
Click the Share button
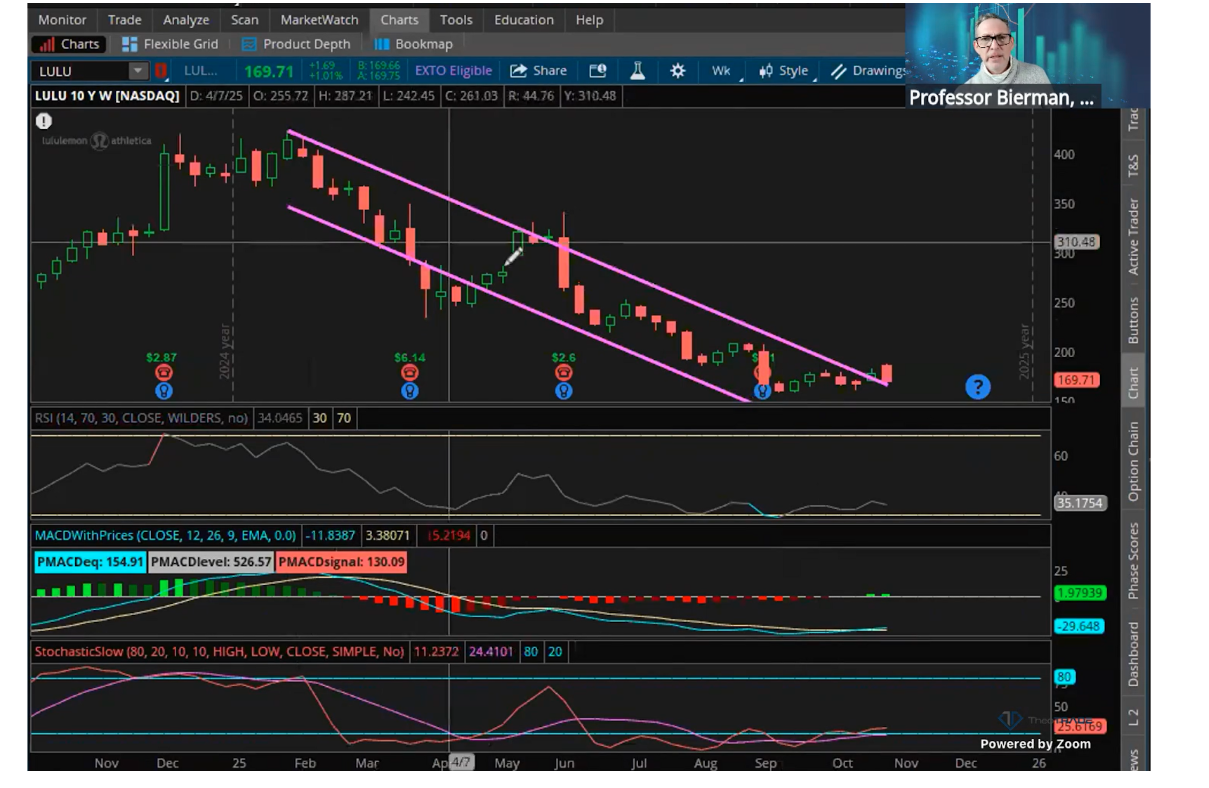[539, 71]
